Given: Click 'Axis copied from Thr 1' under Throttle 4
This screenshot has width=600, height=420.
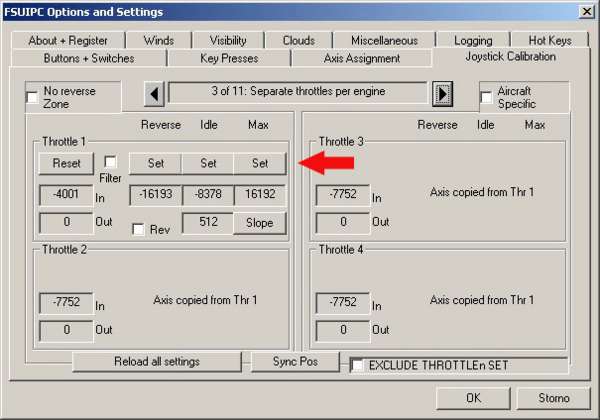Looking at the screenshot, I should (x=482, y=300).
